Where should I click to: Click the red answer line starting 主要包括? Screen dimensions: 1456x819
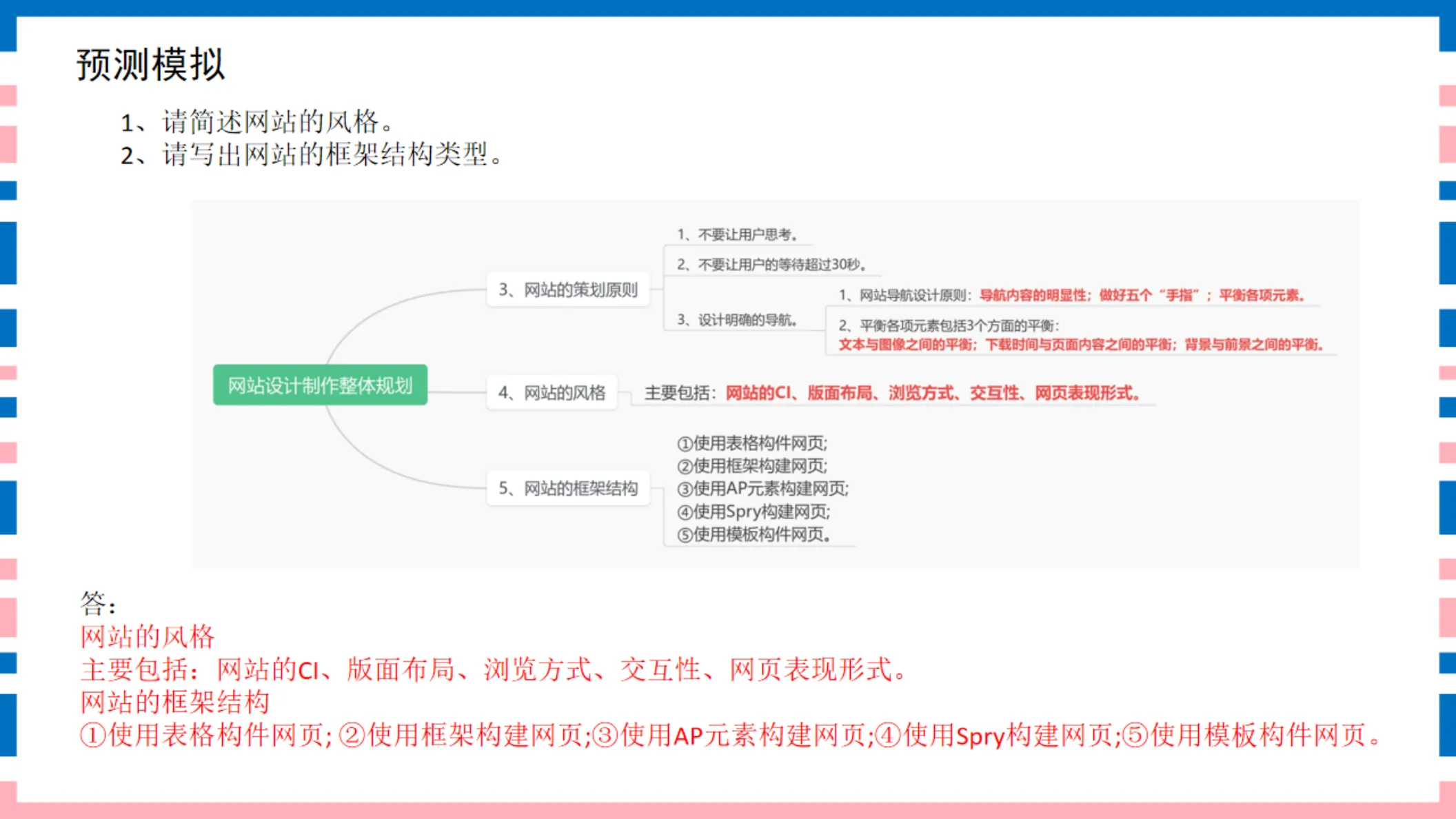[494, 669]
